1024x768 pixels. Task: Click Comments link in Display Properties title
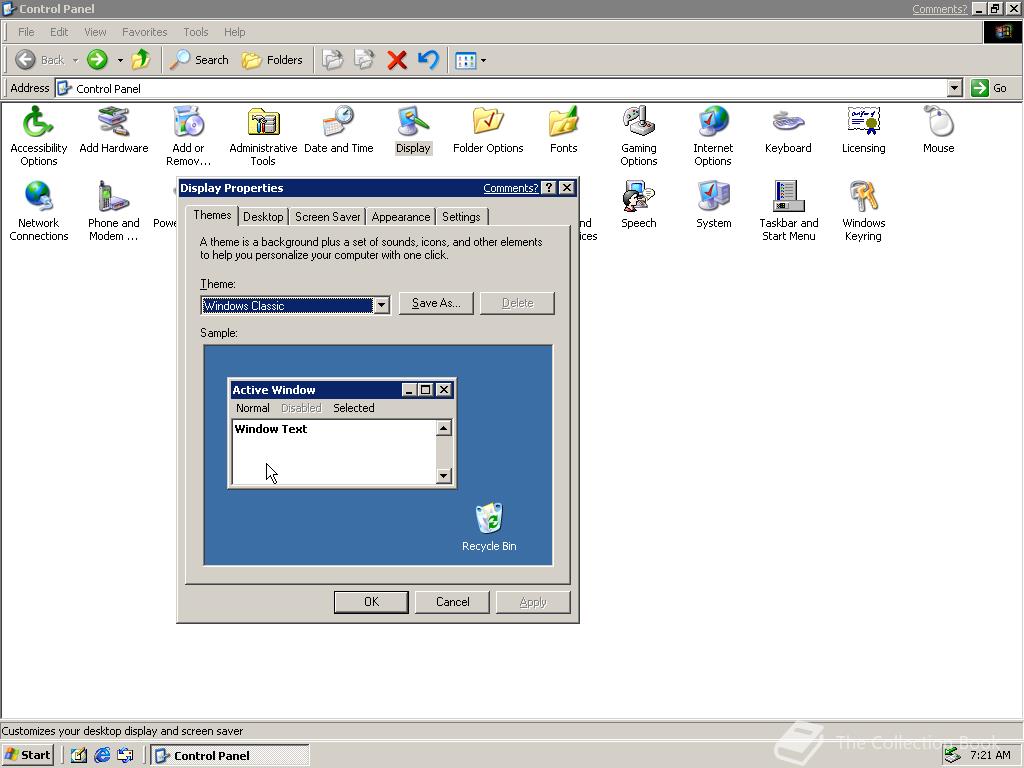[511, 188]
